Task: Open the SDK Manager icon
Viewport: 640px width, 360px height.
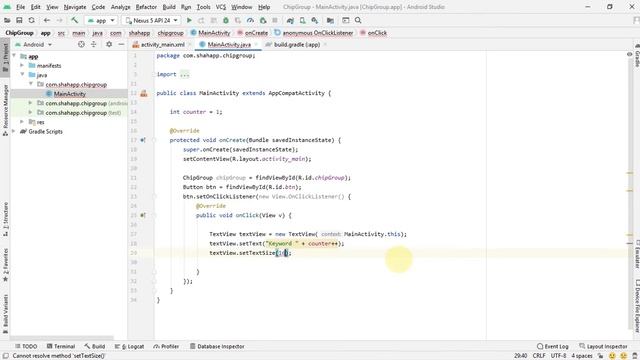Action: (315, 20)
